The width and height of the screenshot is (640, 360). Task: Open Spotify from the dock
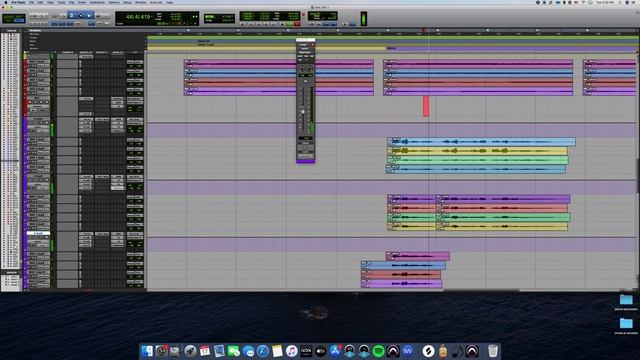coord(378,351)
